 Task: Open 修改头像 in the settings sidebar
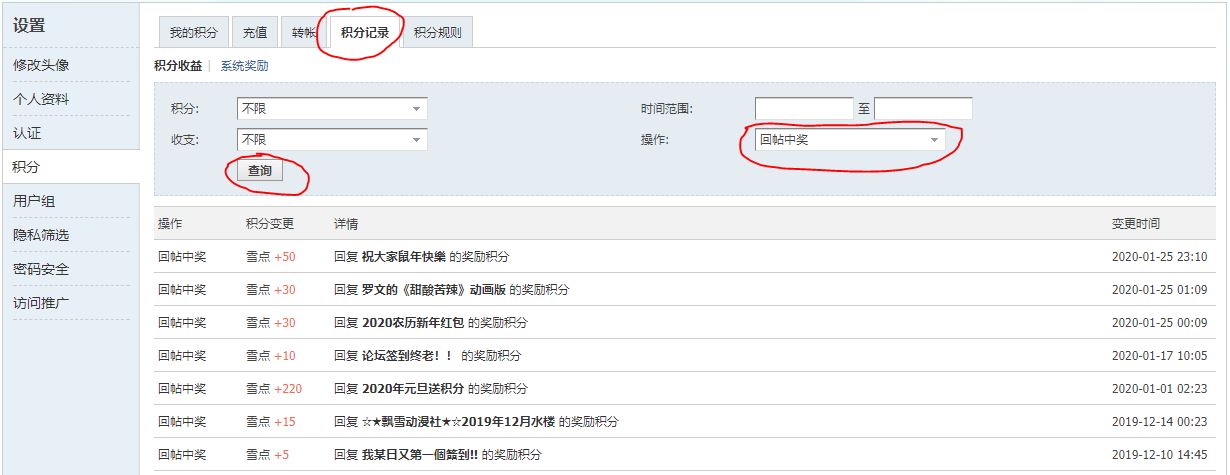tap(41, 65)
